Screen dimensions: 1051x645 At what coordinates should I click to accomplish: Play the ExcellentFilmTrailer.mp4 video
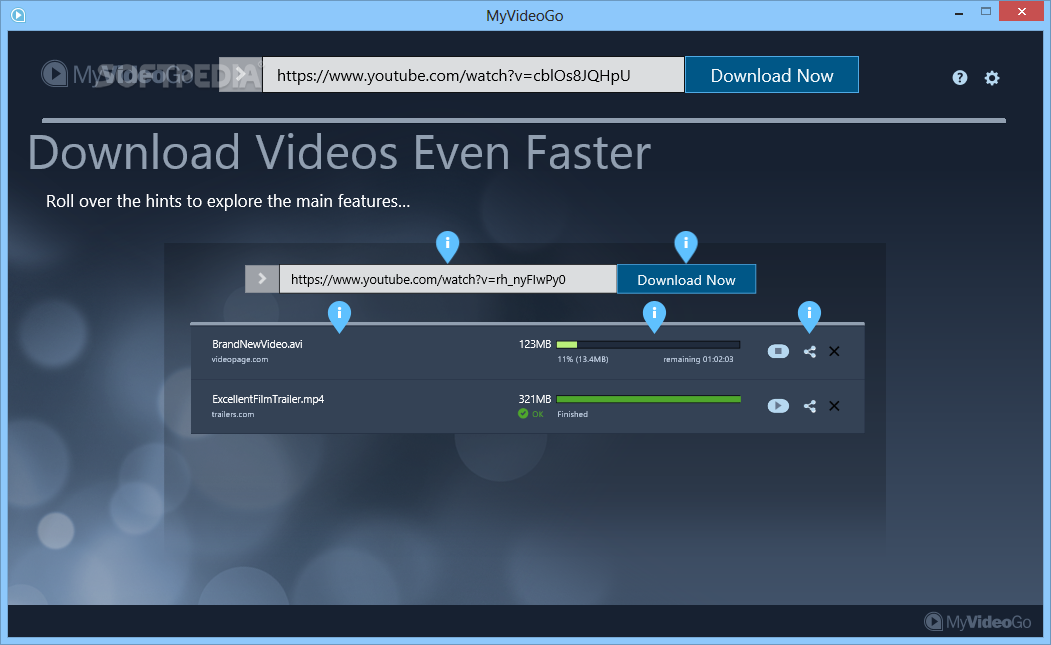tap(778, 406)
